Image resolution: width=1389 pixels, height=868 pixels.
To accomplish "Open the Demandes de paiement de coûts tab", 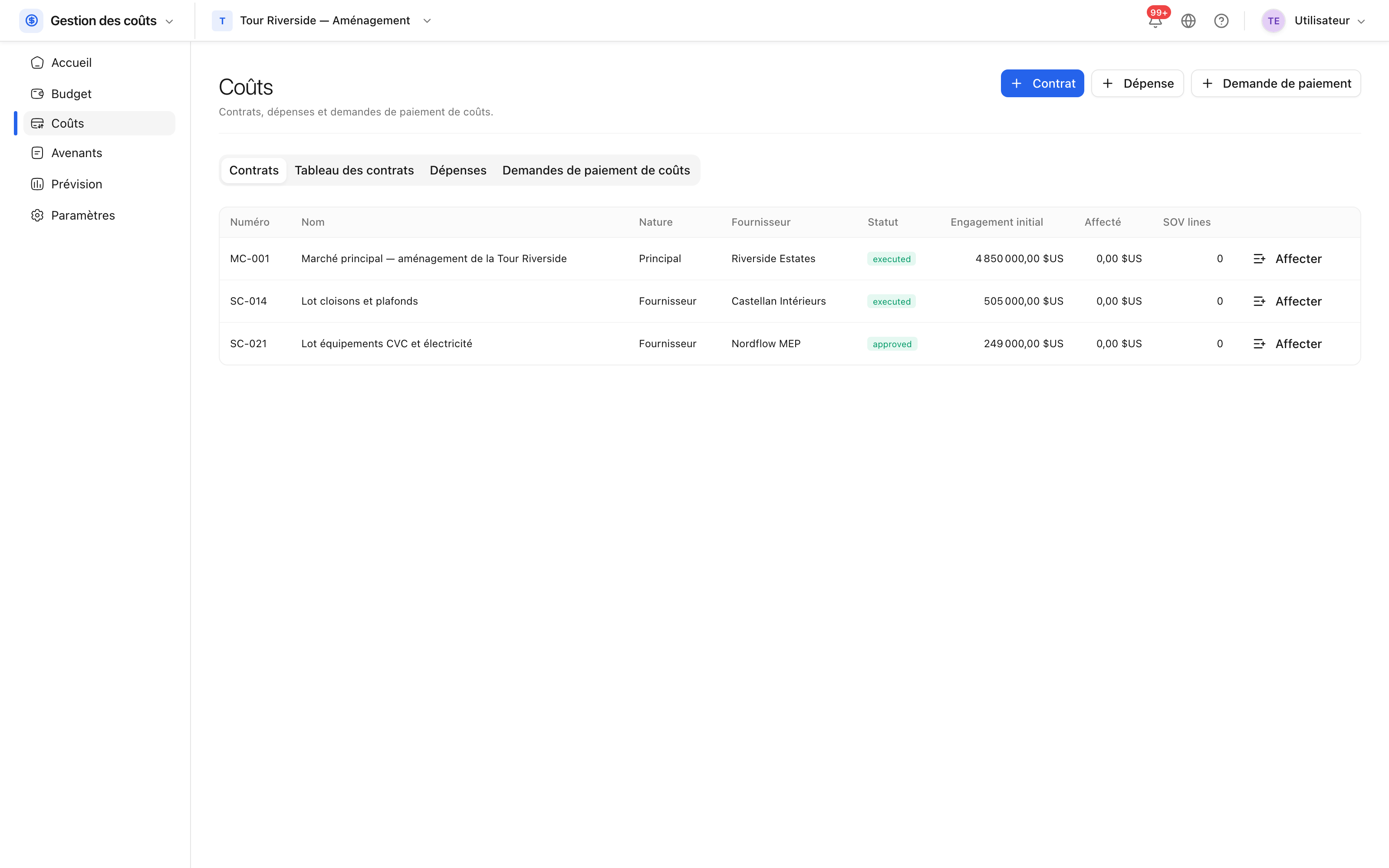I will coord(596,171).
